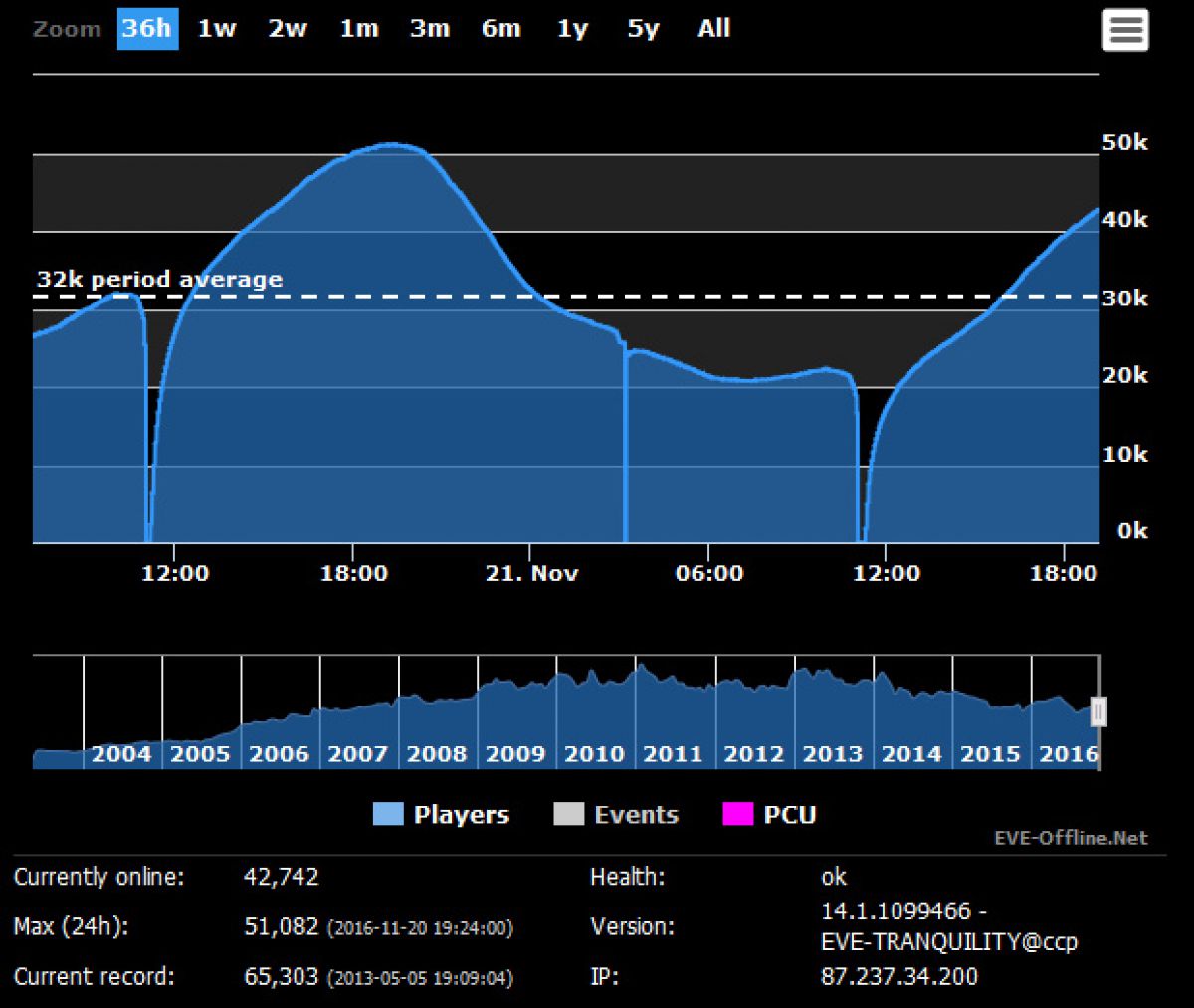Grab the navigator range handle at 2016
Image resolution: width=1194 pixels, height=1008 pixels.
pos(1098,711)
